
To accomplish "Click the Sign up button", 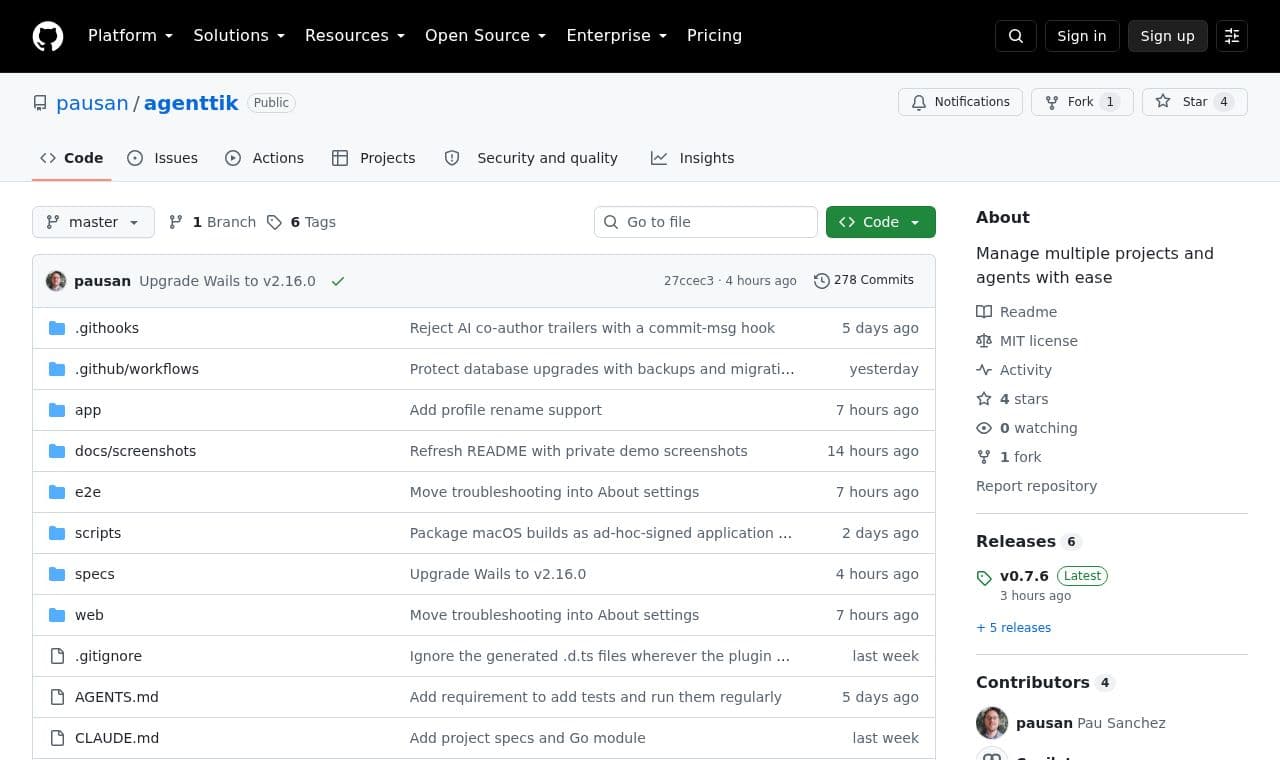I will 1168,36.
